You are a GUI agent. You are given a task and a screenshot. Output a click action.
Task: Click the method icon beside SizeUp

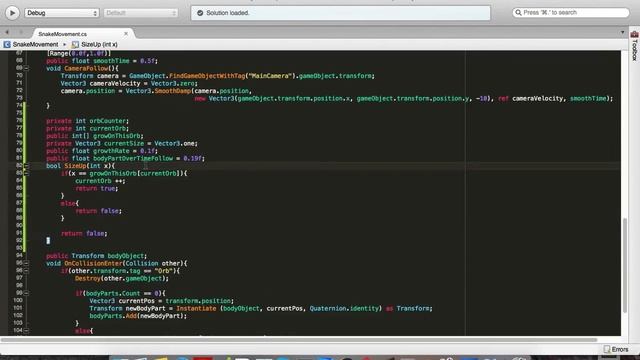[x=75, y=44]
